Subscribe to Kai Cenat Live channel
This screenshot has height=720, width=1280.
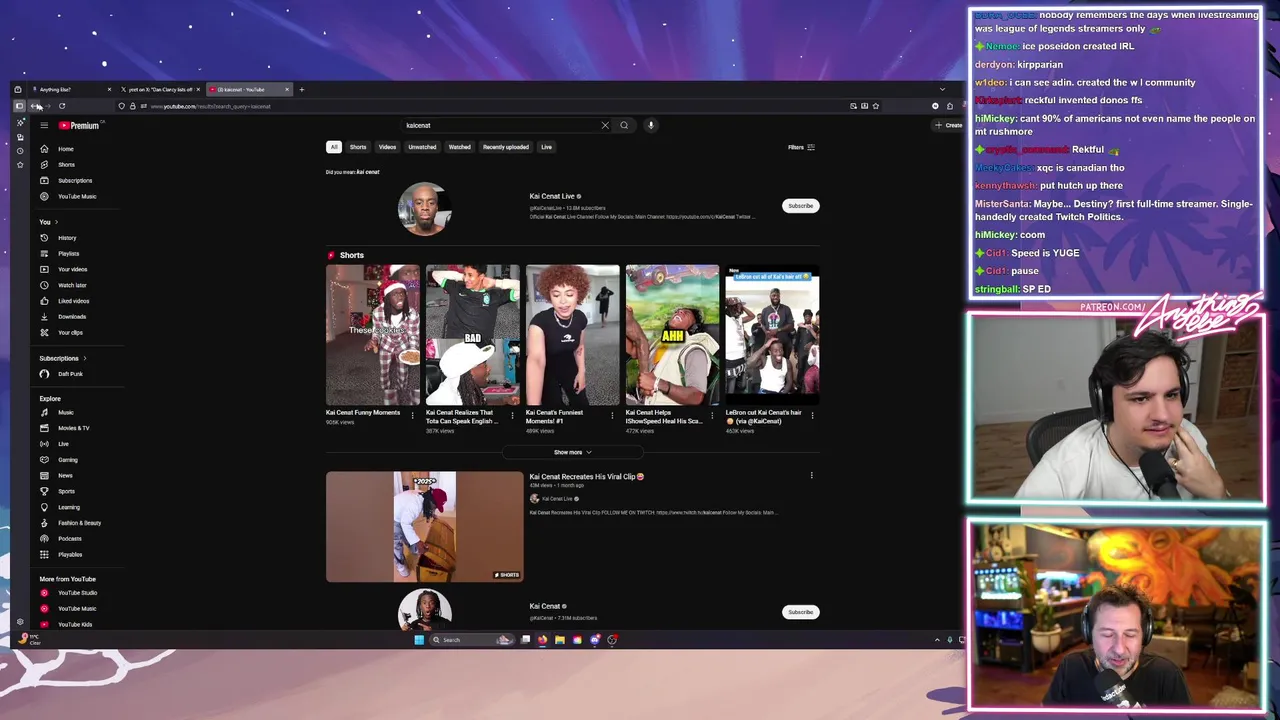[x=800, y=206]
